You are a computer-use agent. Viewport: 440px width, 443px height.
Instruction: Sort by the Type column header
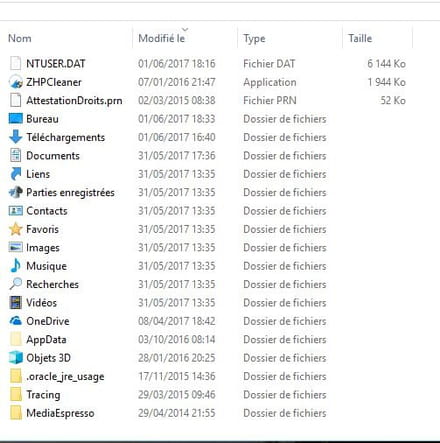click(254, 39)
